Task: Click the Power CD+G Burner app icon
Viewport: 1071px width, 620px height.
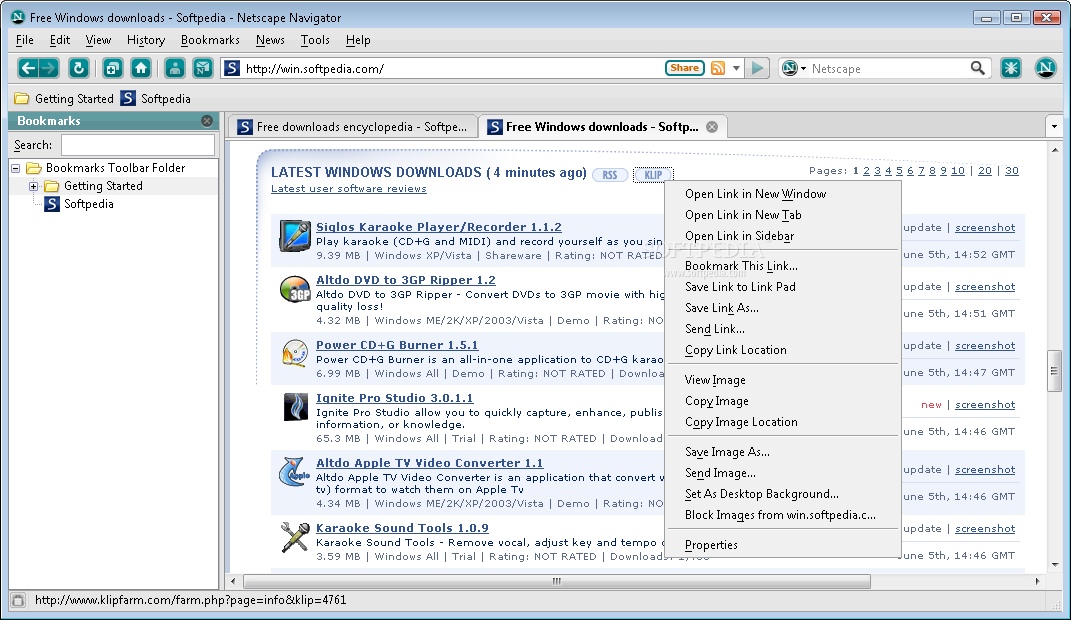Action: (x=295, y=354)
